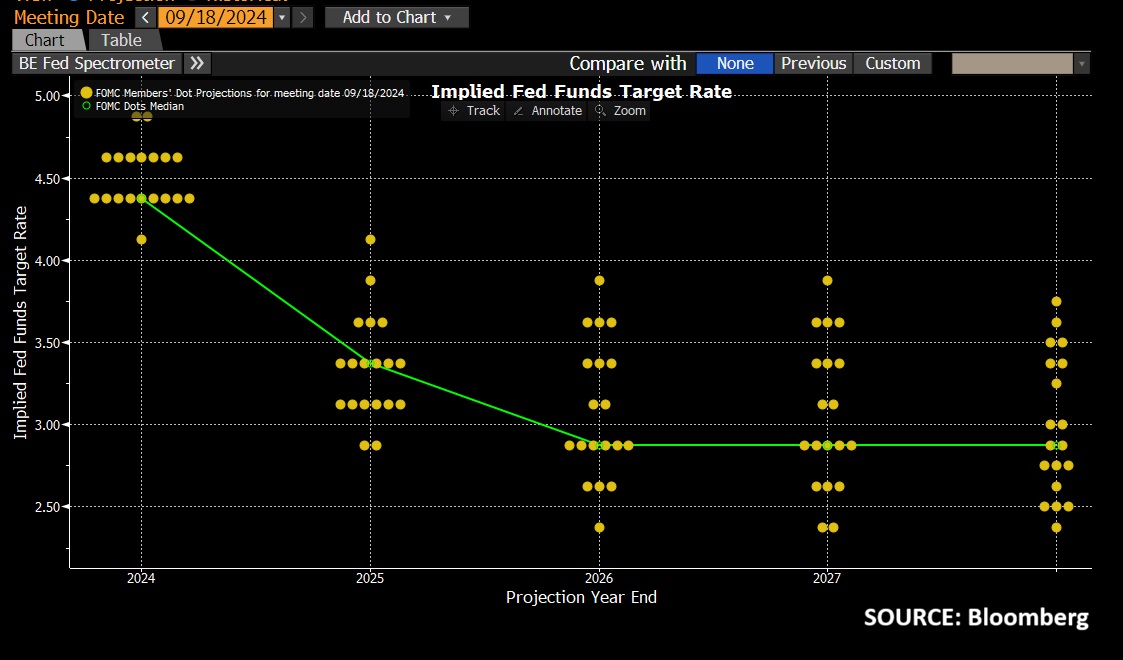Open the meeting date dropdown
This screenshot has width=1123, height=660.
point(282,17)
